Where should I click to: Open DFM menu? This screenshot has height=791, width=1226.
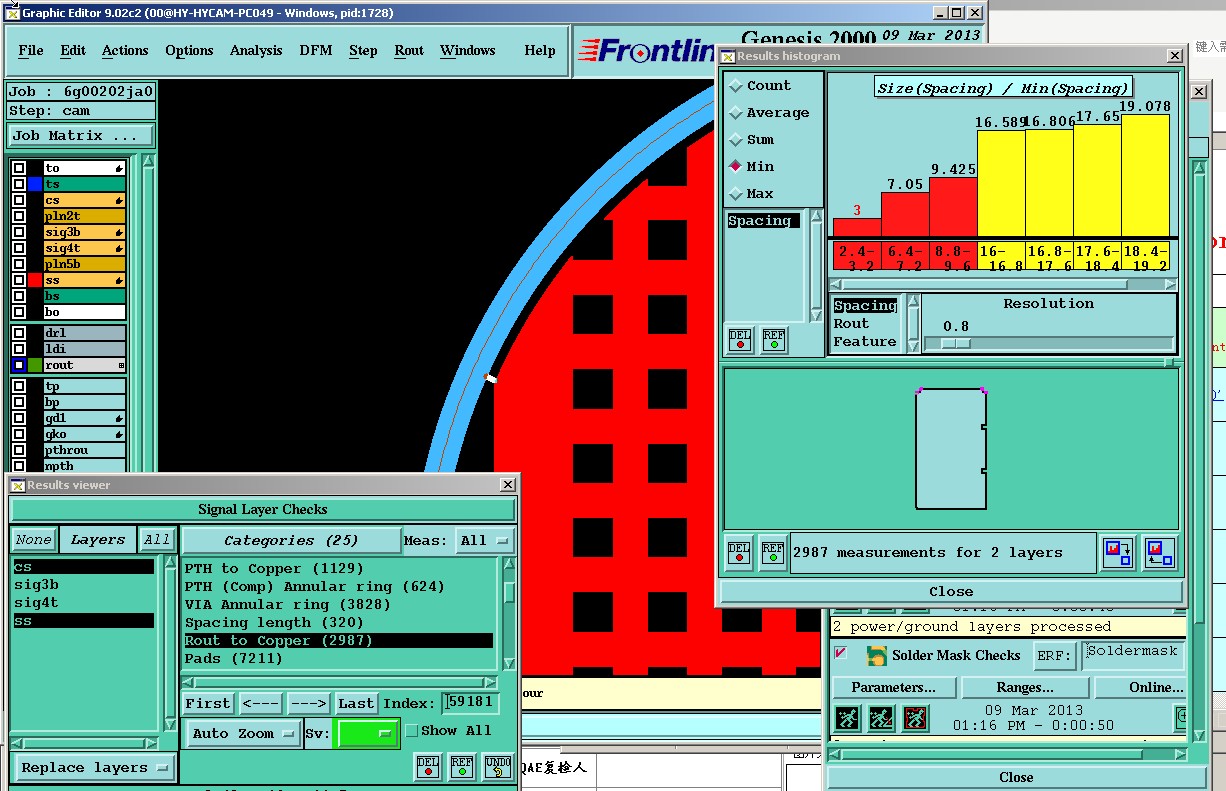(316, 50)
